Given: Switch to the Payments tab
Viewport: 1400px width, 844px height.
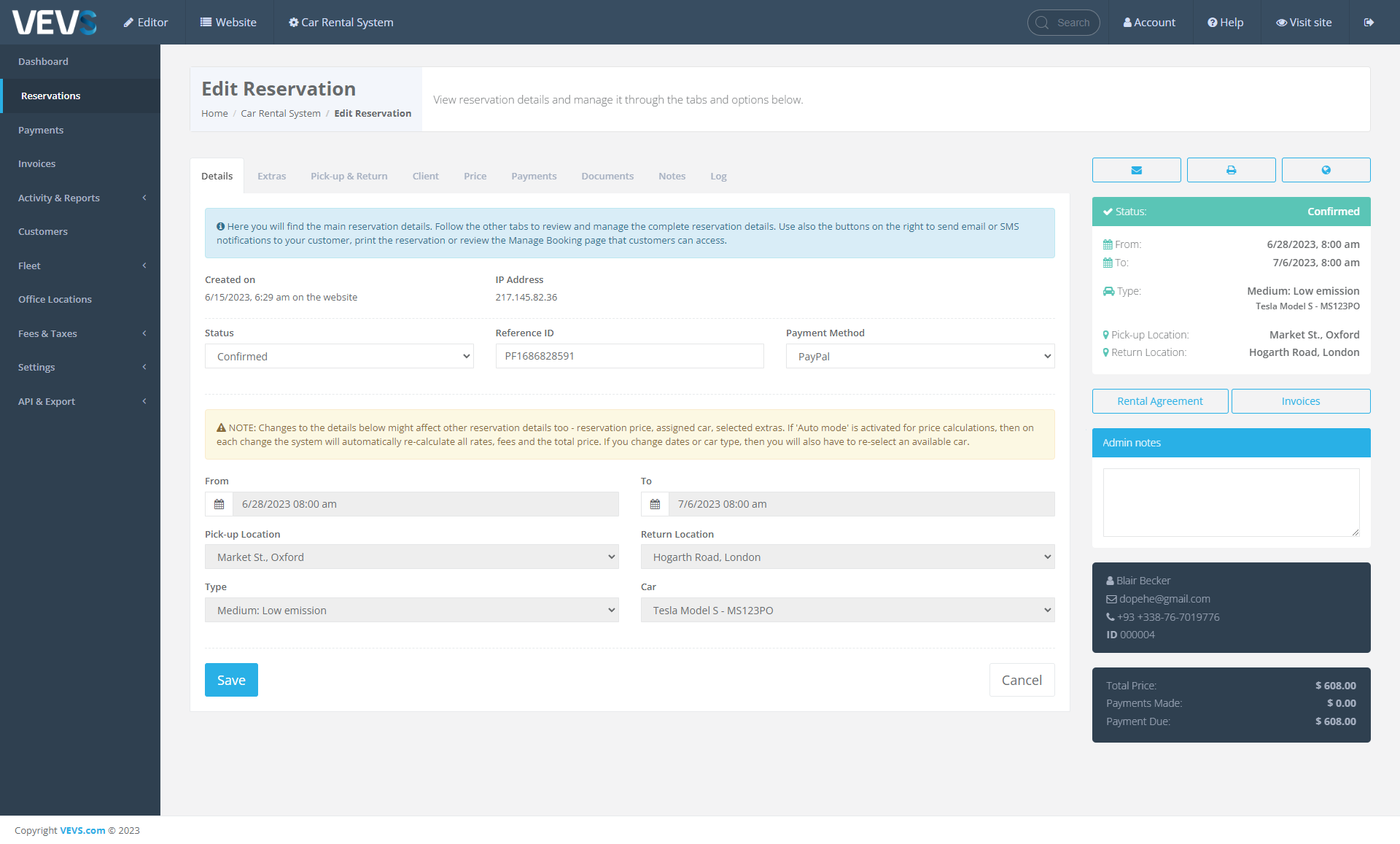Looking at the screenshot, I should tap(533, 176).
